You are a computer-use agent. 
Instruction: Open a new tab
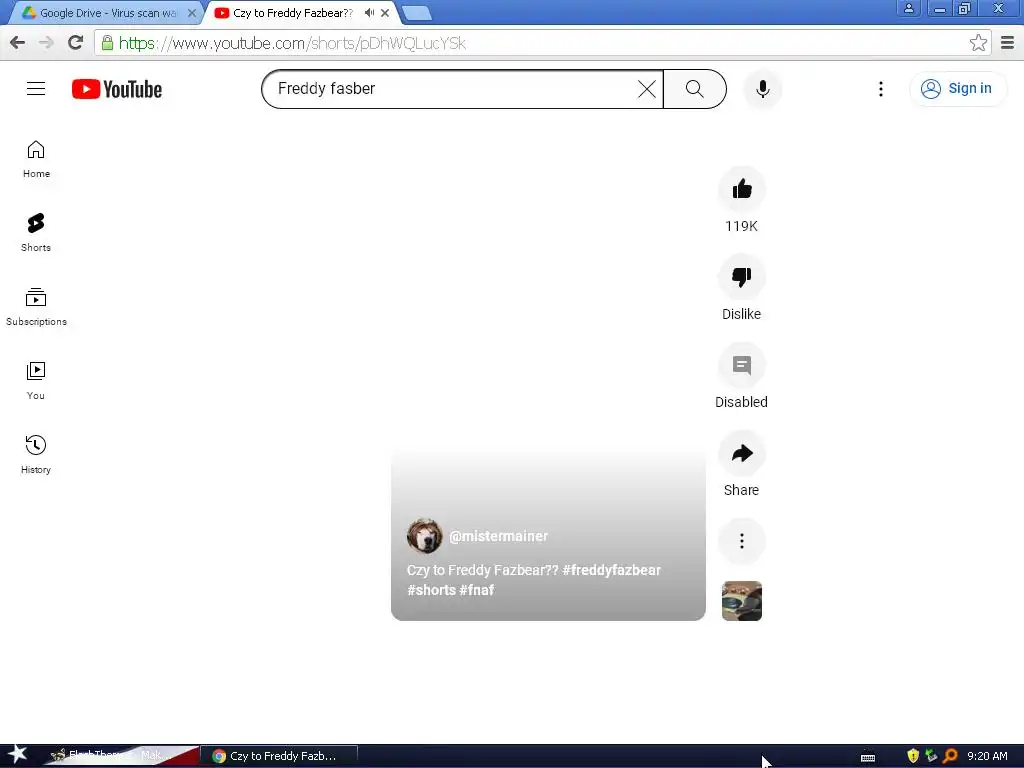click(x=416, y=13)
